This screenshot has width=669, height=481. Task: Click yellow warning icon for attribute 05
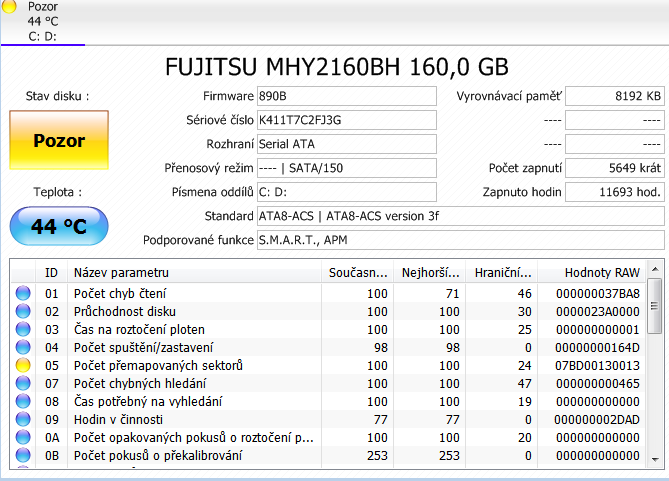[x=23, y=365]
